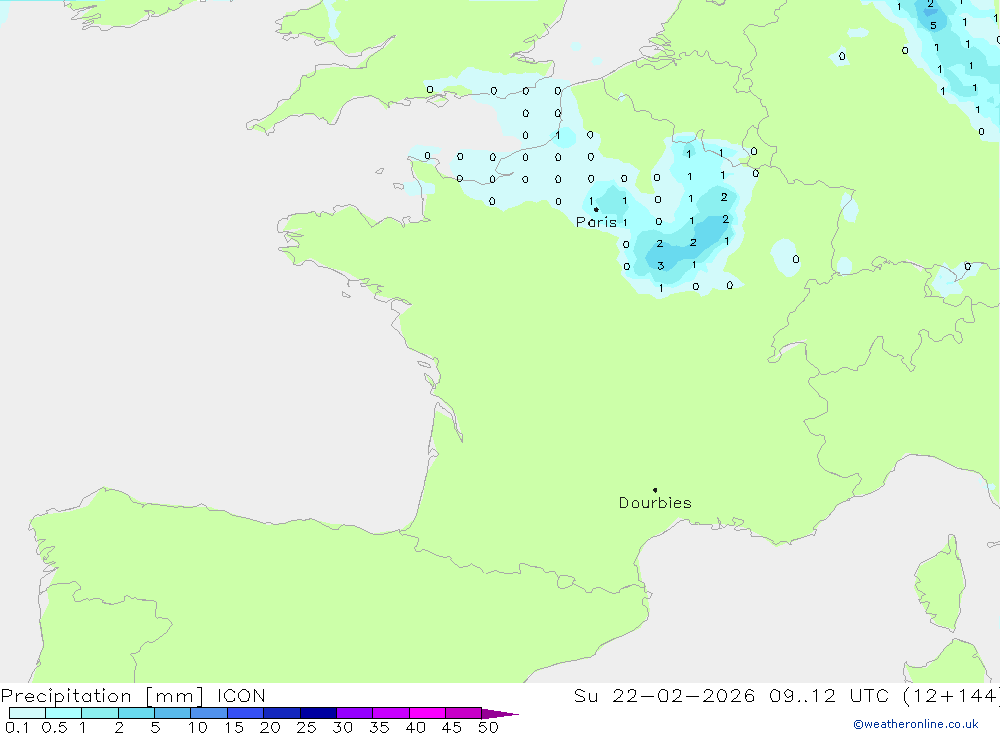Click the legend scale label 0.5
The width and height of the screenshot is (1000, 733).
point(54,727)
